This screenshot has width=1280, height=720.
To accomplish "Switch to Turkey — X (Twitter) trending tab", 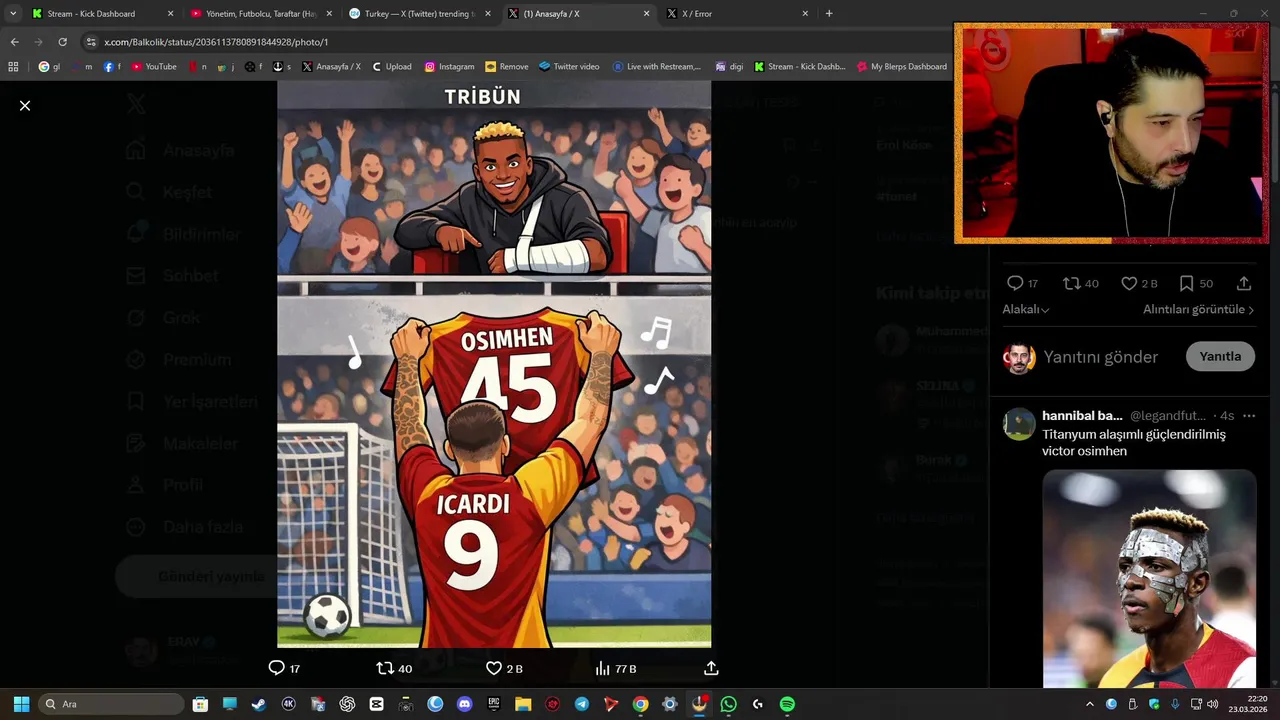I will tap(419, 14).
